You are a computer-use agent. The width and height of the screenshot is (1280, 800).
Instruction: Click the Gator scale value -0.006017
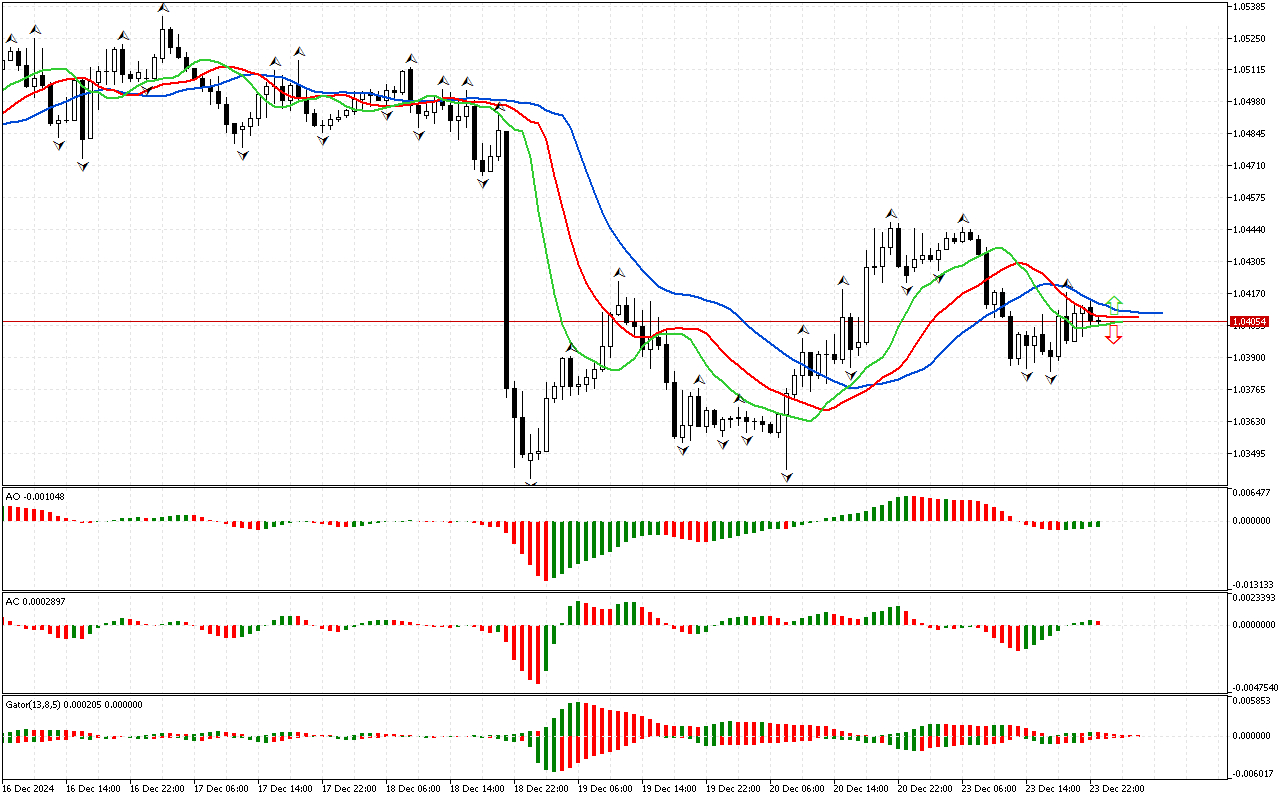point(1253,773)
